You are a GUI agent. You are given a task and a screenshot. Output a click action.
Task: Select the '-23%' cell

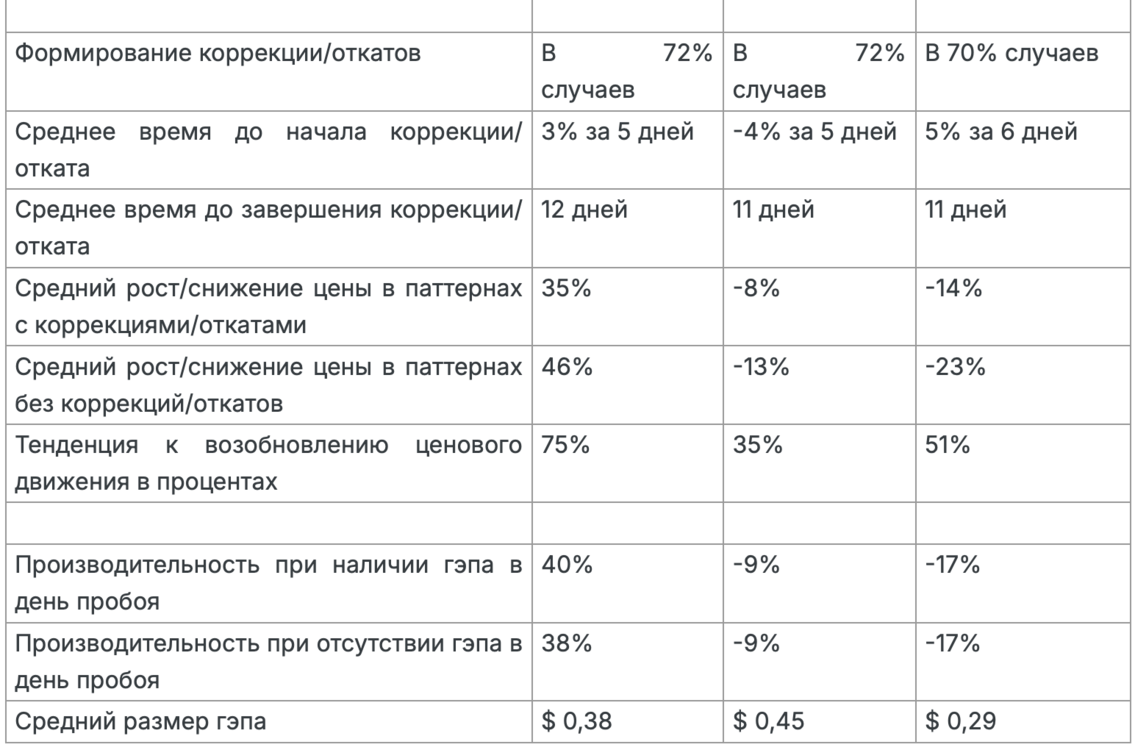click(x=955, y=367)
